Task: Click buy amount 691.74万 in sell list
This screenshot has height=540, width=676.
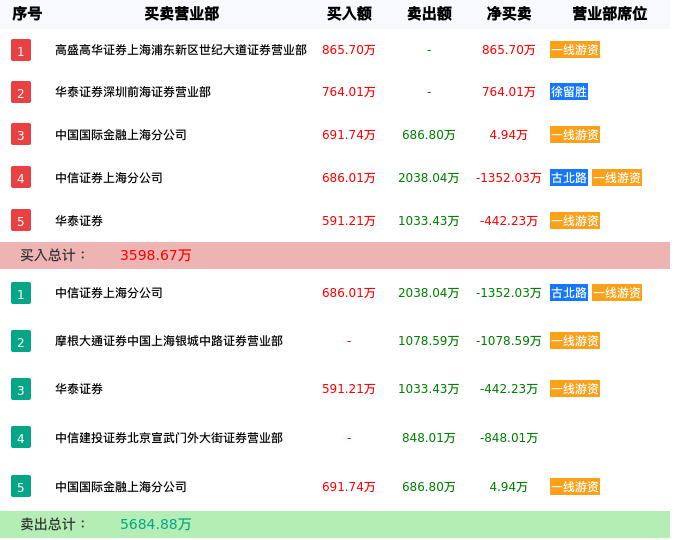Action: (x=349, y=487)
